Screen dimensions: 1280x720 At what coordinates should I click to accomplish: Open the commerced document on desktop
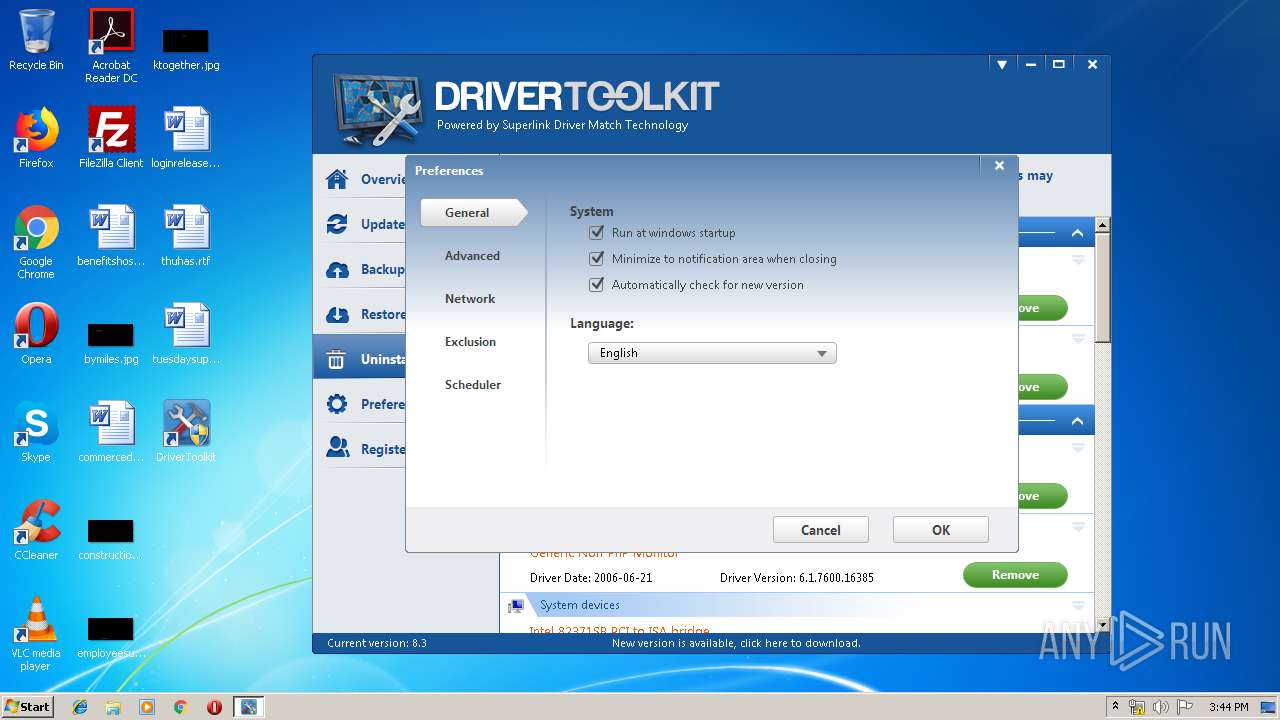click(111, 432)
